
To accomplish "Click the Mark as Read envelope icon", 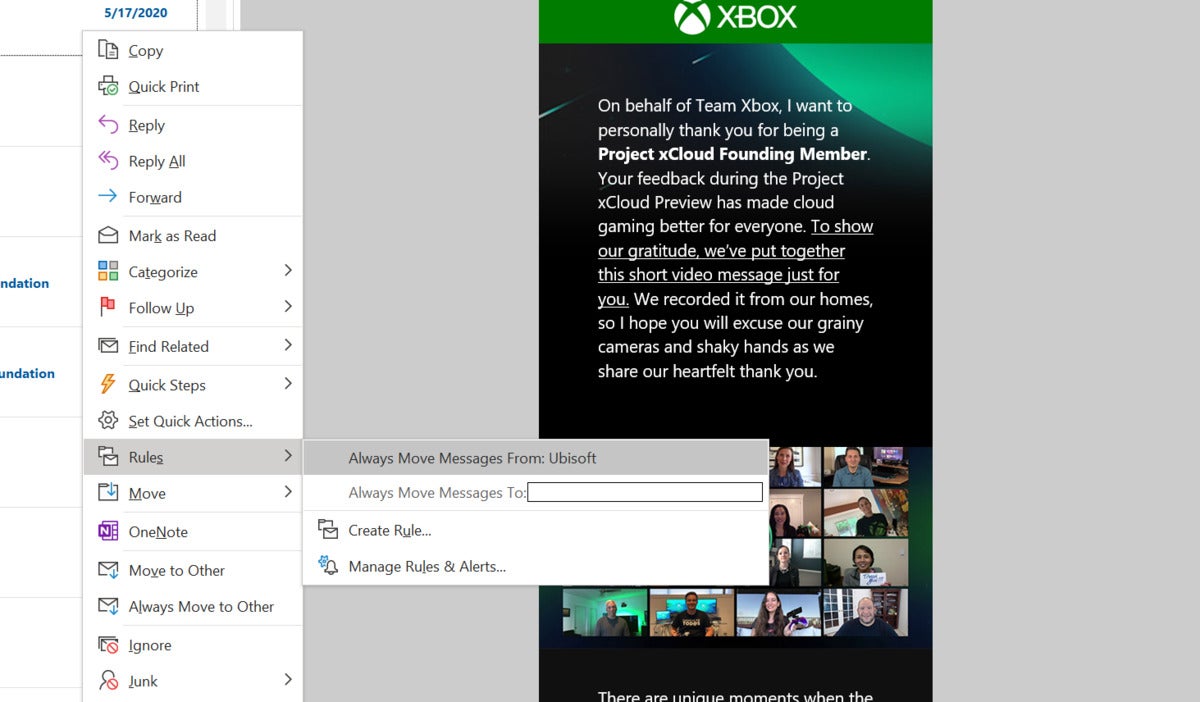I will tap(108, 236).
